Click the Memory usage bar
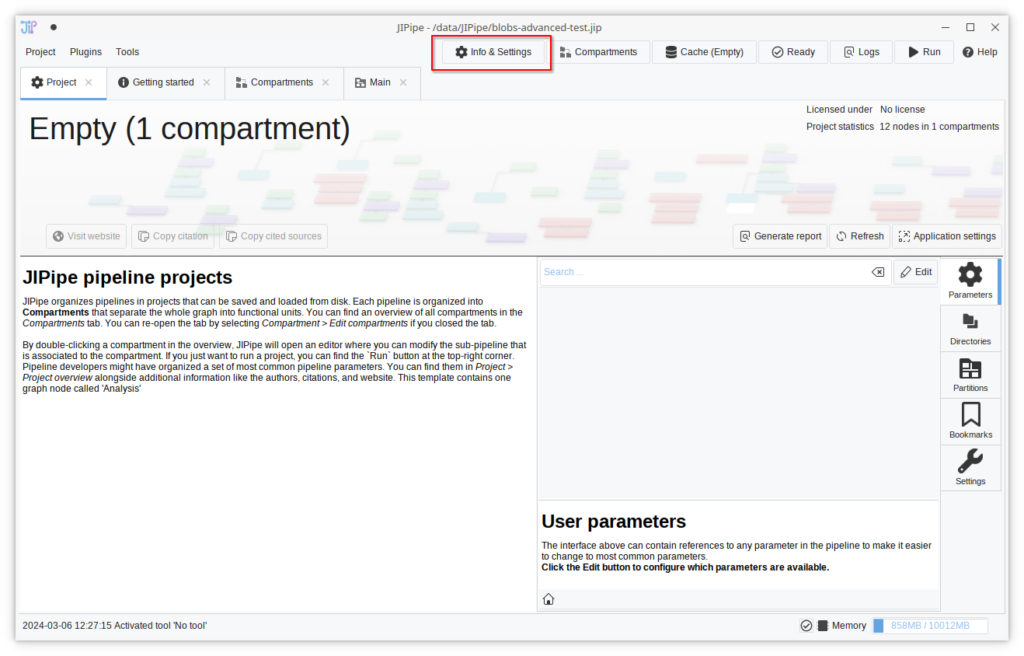This screenshot has height=656, width=1024. 929,626
